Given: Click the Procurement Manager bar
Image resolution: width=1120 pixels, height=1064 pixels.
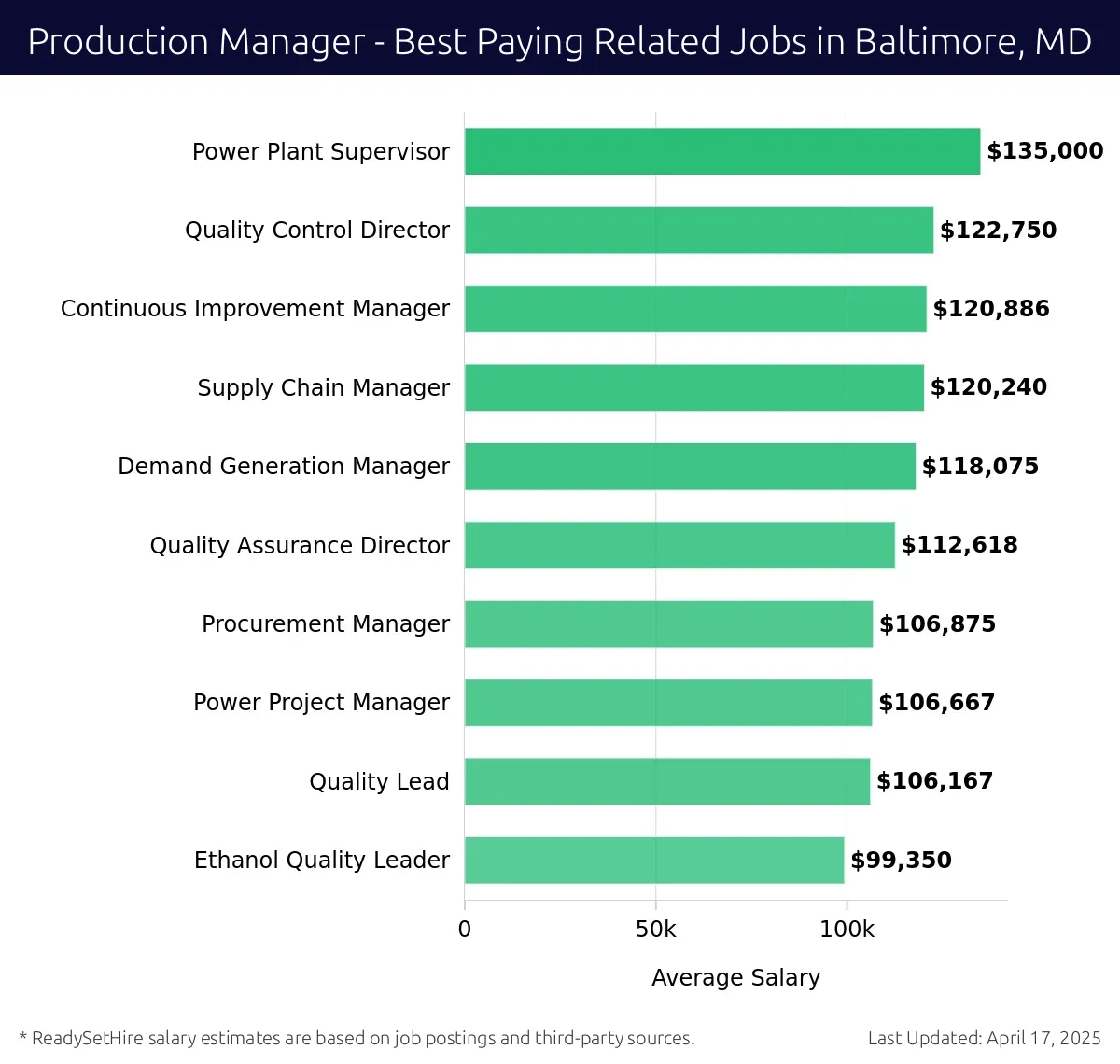Looking at the screenshot, I should (669, 623).
